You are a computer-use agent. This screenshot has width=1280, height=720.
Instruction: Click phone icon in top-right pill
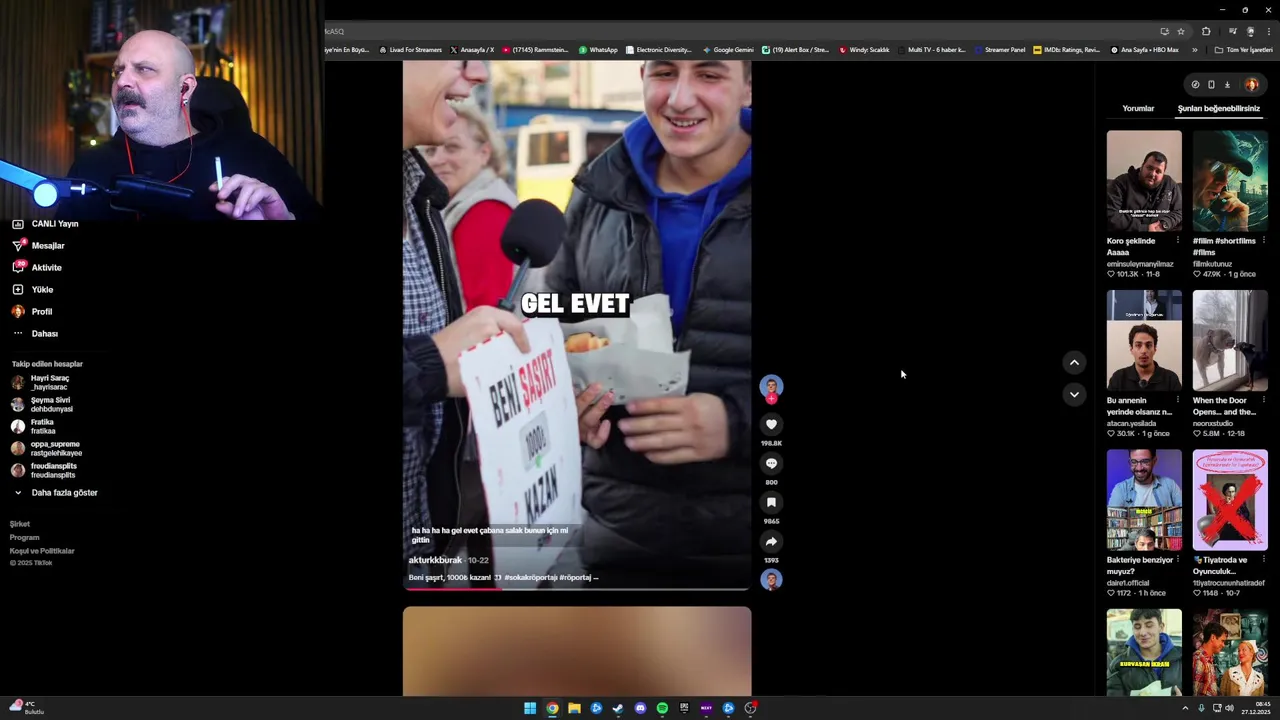[1211, 85]
